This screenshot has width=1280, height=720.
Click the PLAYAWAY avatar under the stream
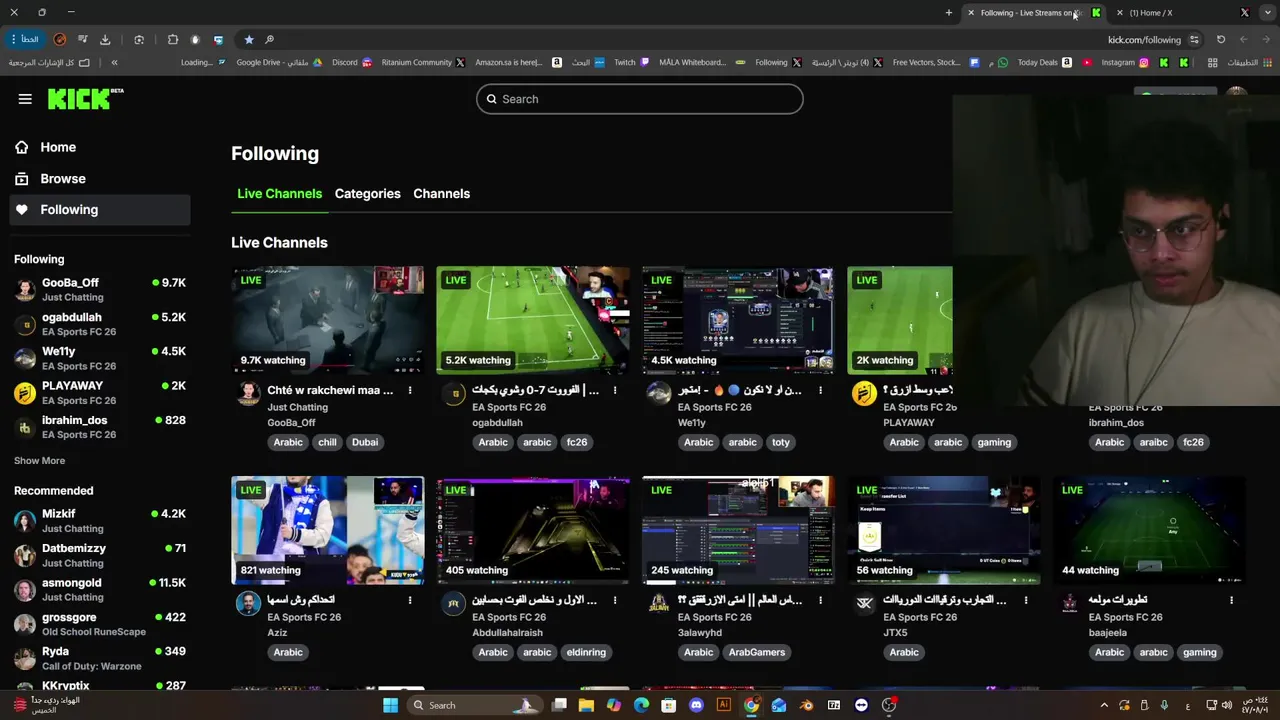(864, 393)
